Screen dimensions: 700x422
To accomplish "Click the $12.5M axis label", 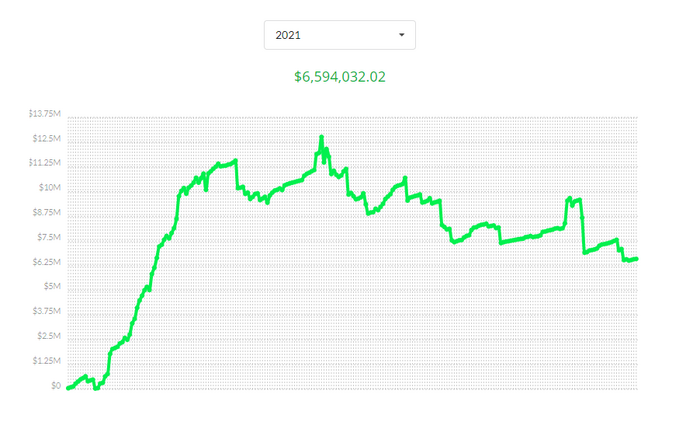I will 46,138.
